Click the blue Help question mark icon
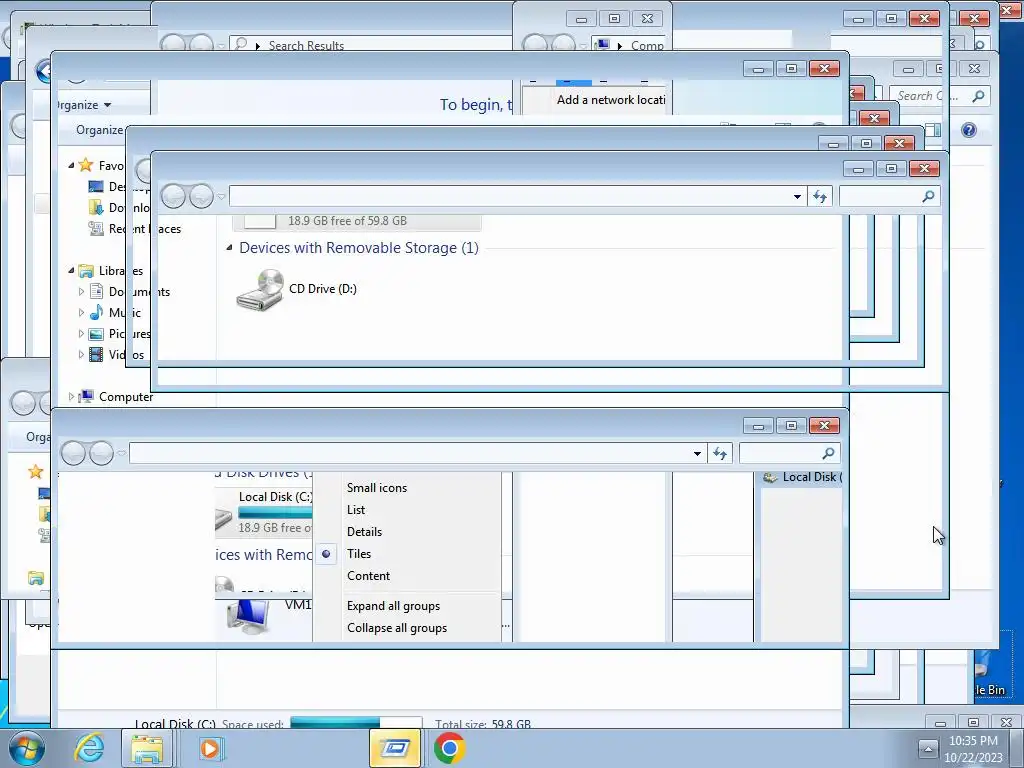 coord(969,130)
